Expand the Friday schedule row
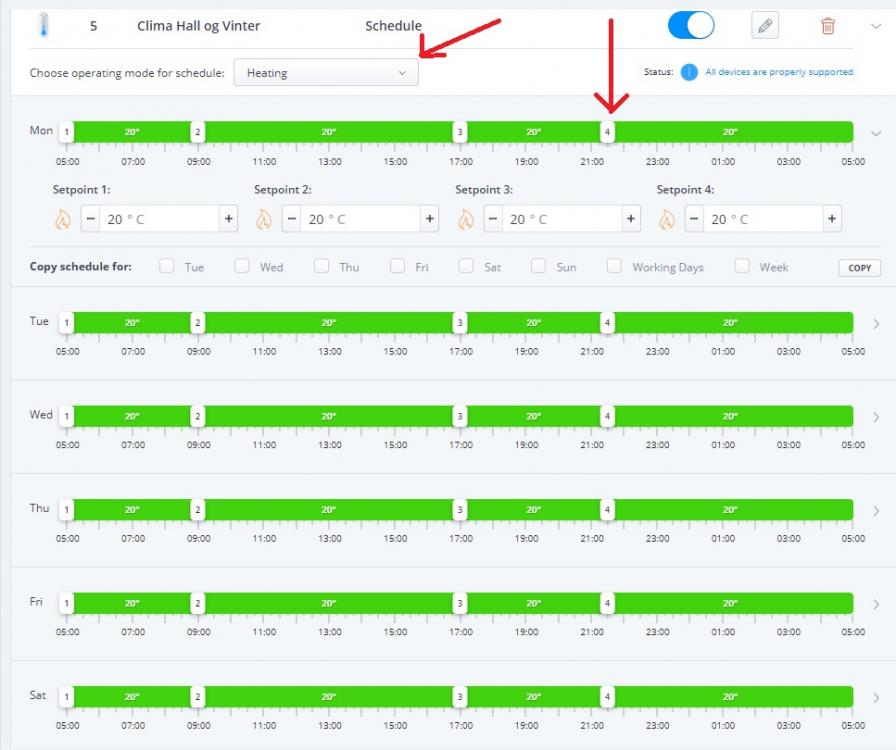896x750 pixels. click(876, 604)
